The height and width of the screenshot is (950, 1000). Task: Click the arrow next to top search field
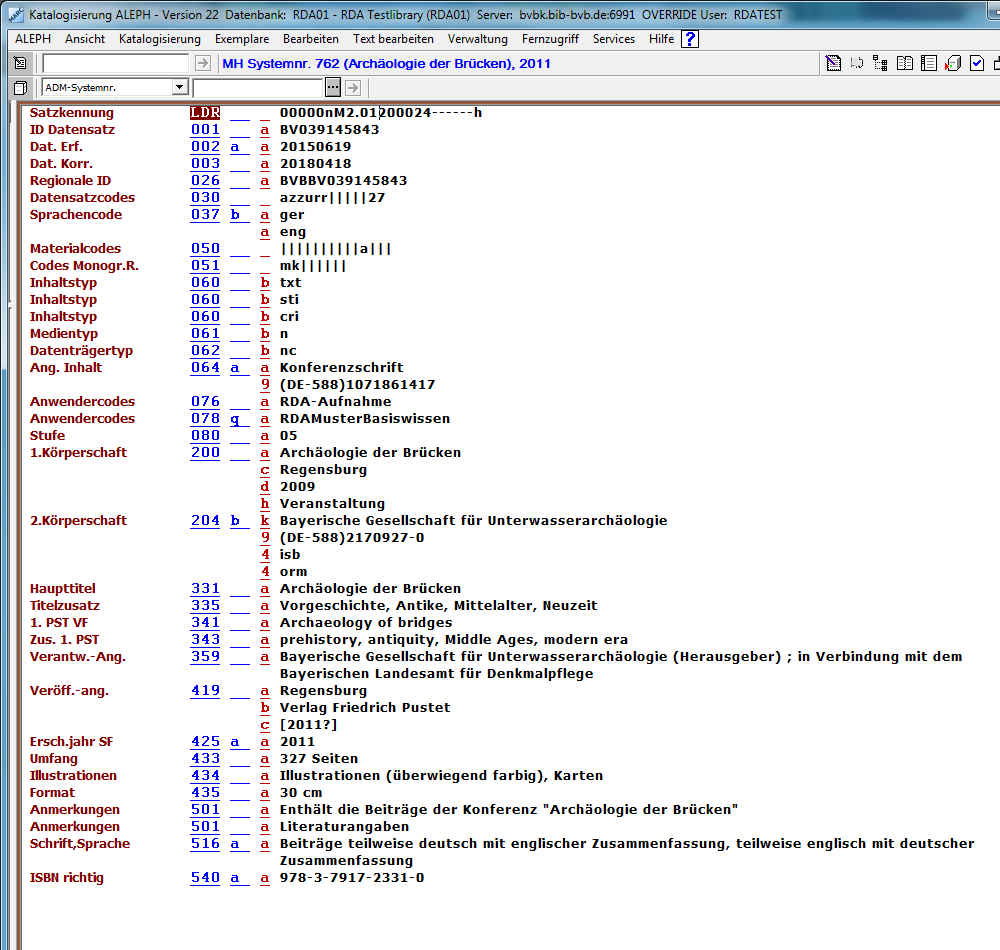tap(203, 64)
